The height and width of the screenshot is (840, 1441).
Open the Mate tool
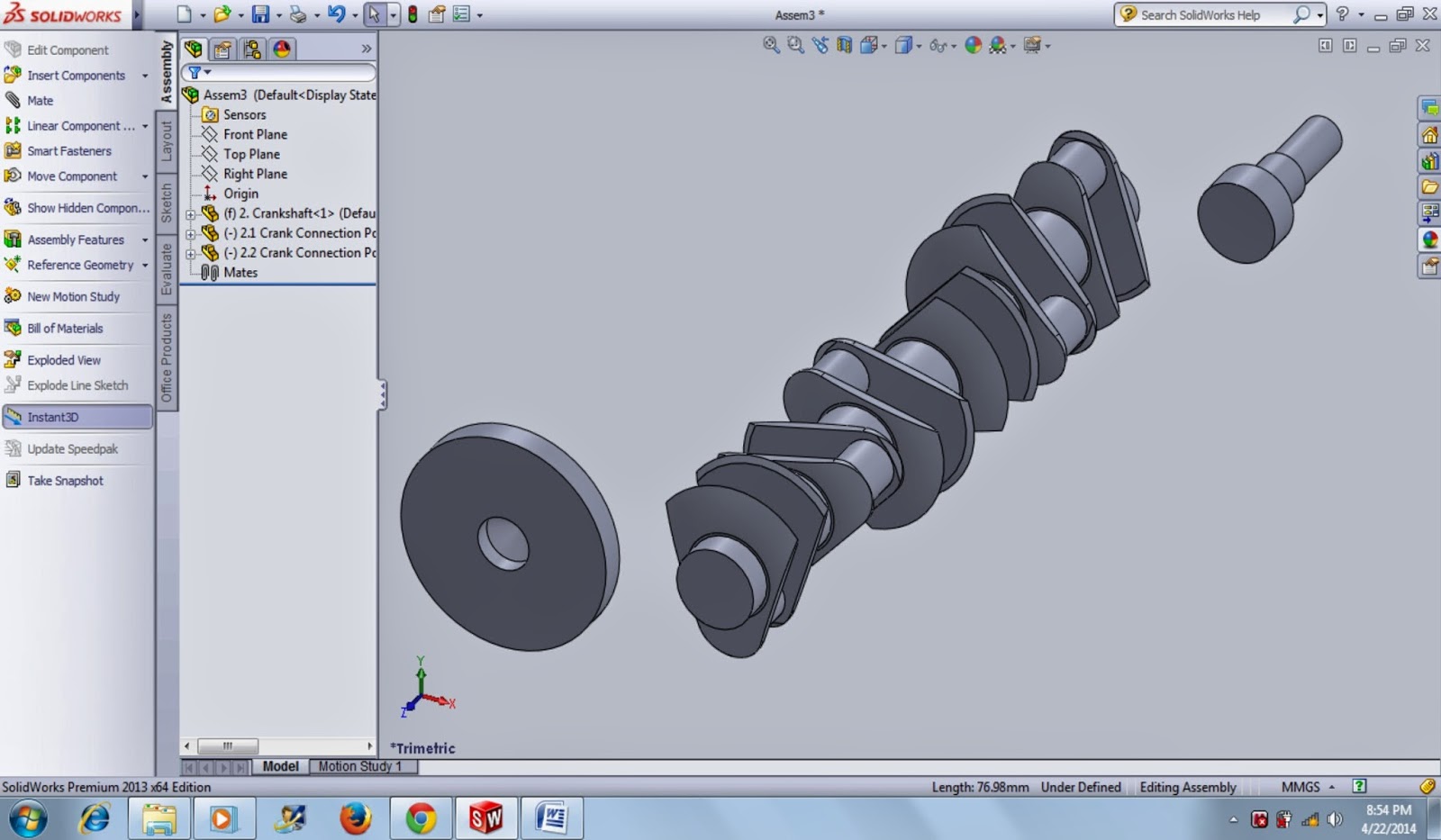click(29, 101)
